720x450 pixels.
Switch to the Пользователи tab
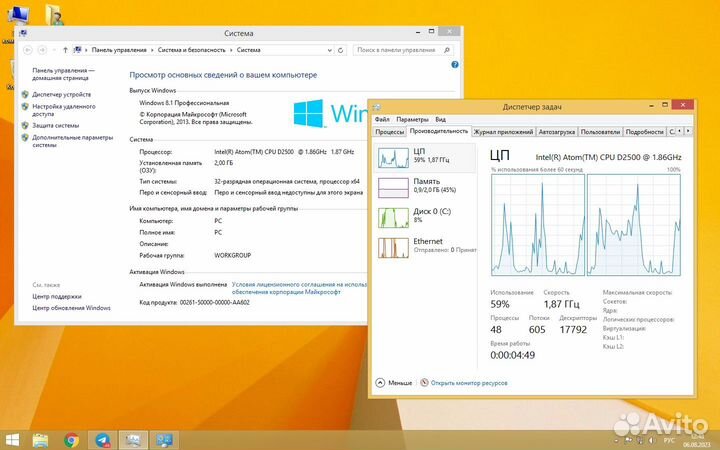tap(600, 132)
